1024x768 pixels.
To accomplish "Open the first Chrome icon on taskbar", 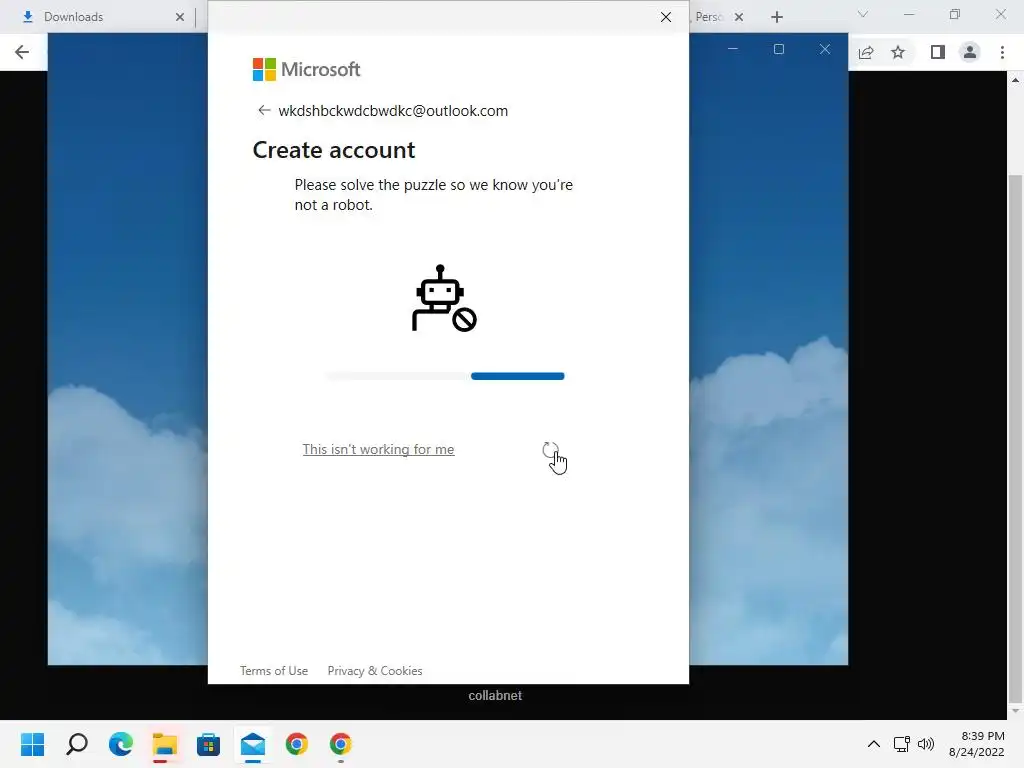I will pos(296,744).
